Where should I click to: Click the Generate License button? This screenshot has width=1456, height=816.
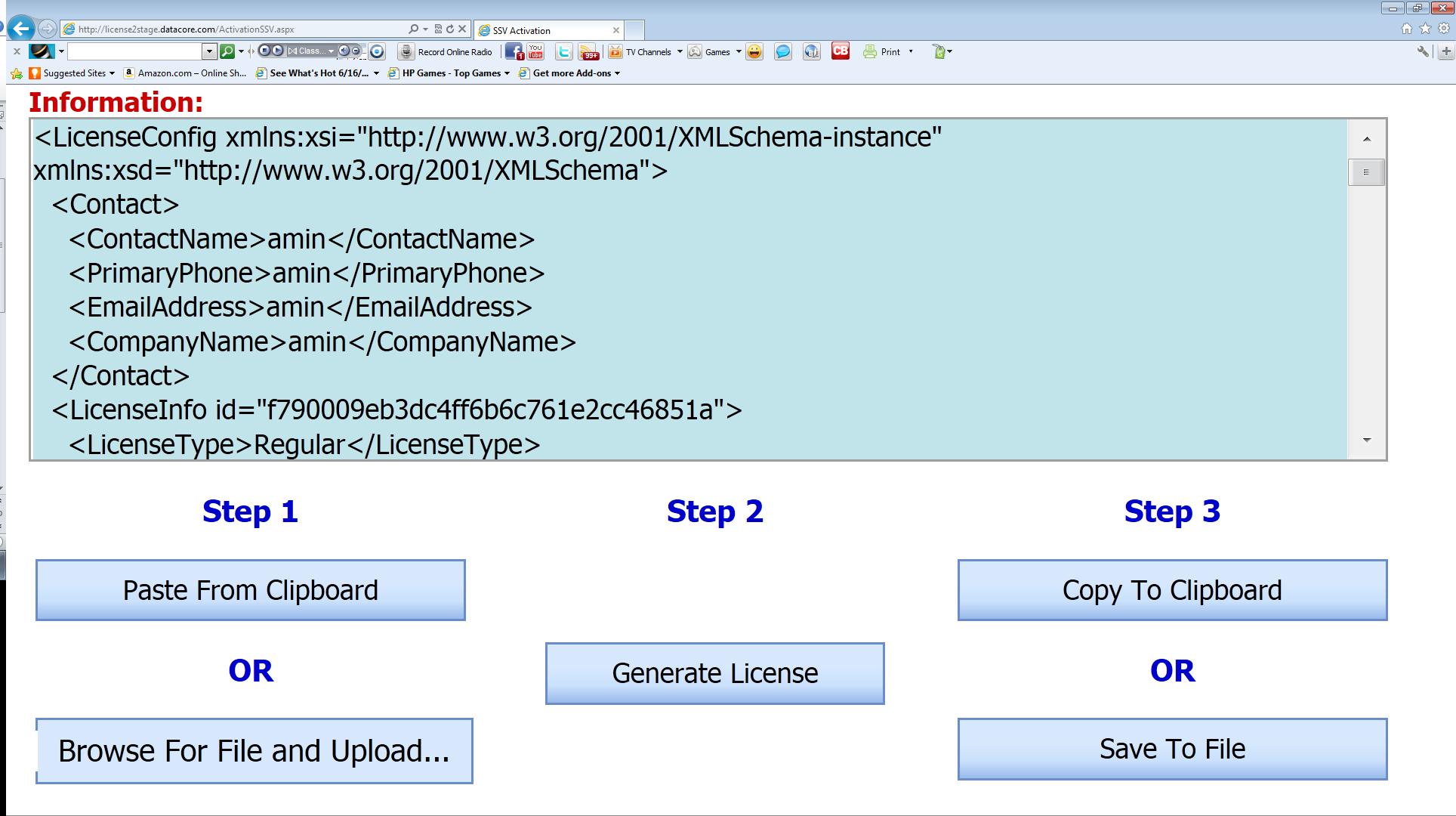pyautogui.click(x=714, y=673)
